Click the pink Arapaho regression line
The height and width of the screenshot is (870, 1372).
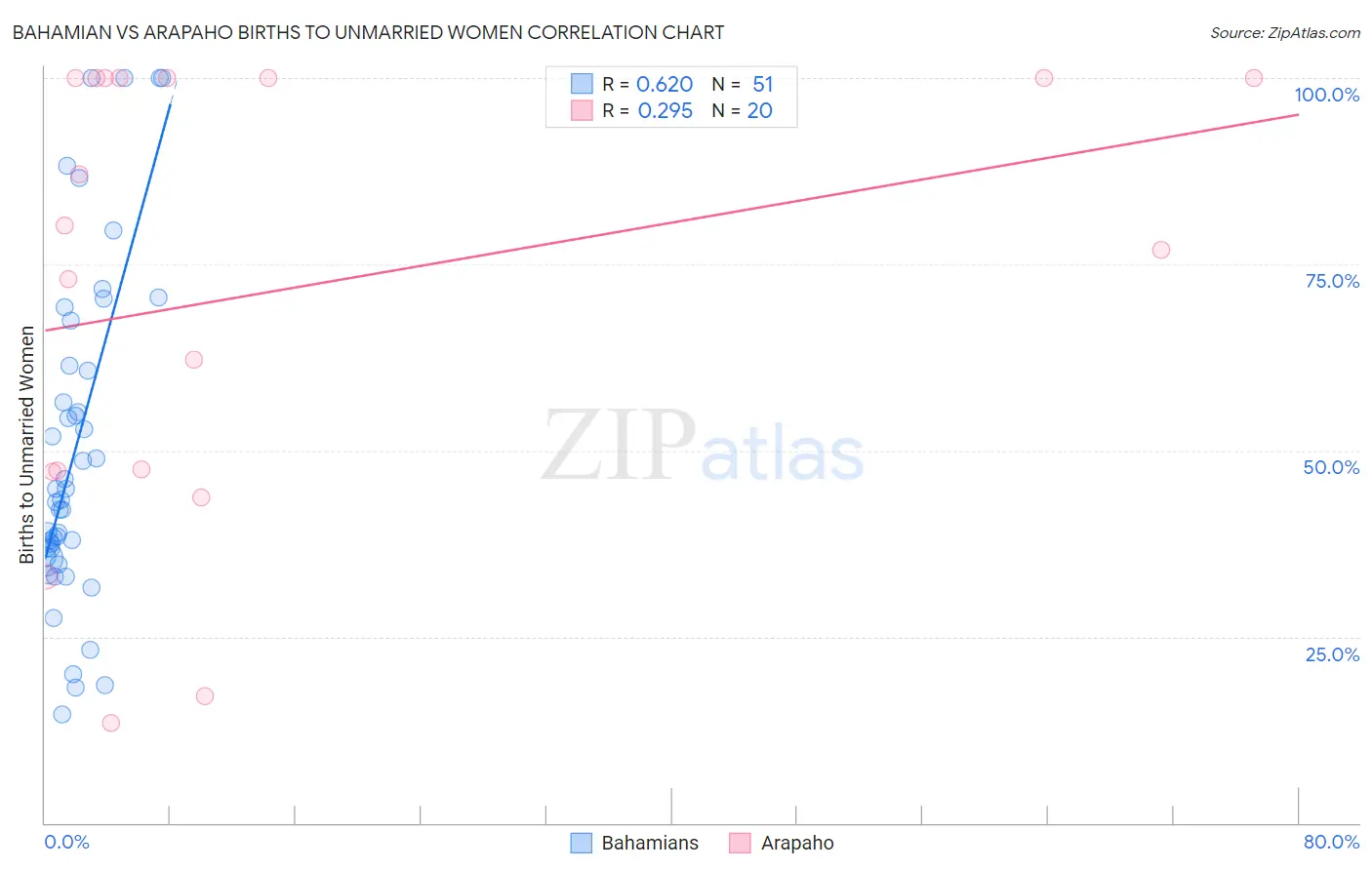(x=671, y=222)
